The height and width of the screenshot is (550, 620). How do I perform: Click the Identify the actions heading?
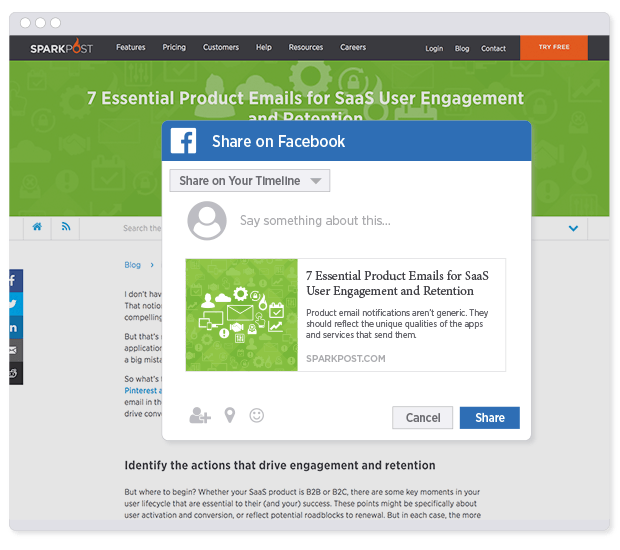coord(280,465)
